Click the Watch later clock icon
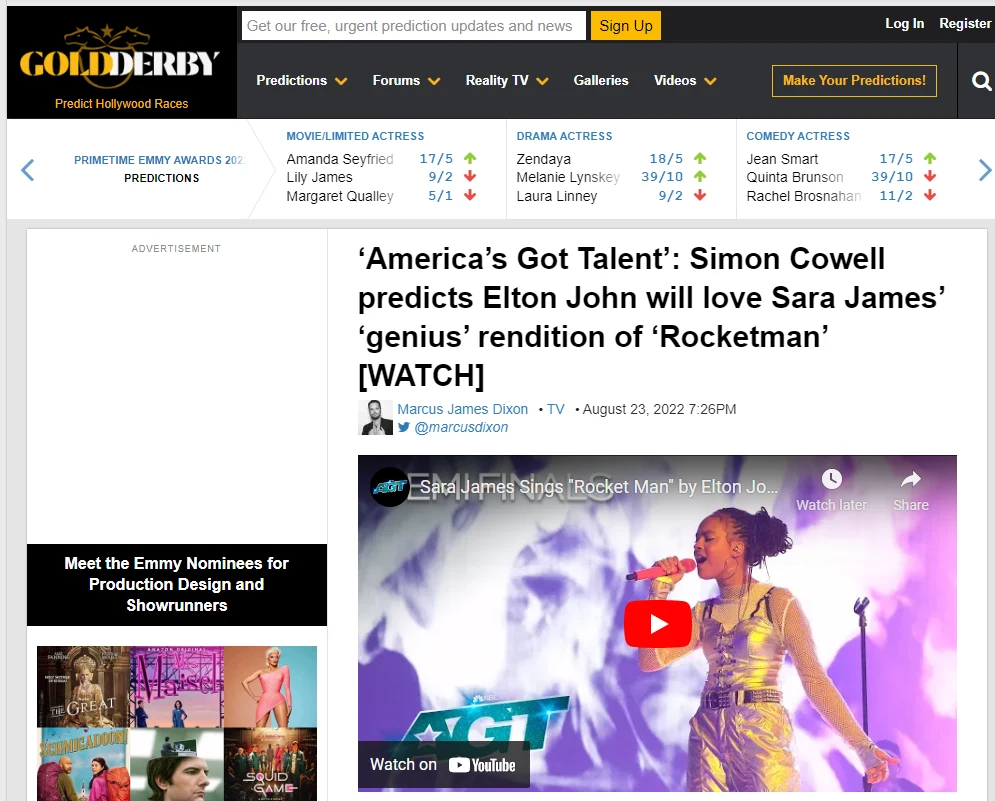 [x=831, y=479]
